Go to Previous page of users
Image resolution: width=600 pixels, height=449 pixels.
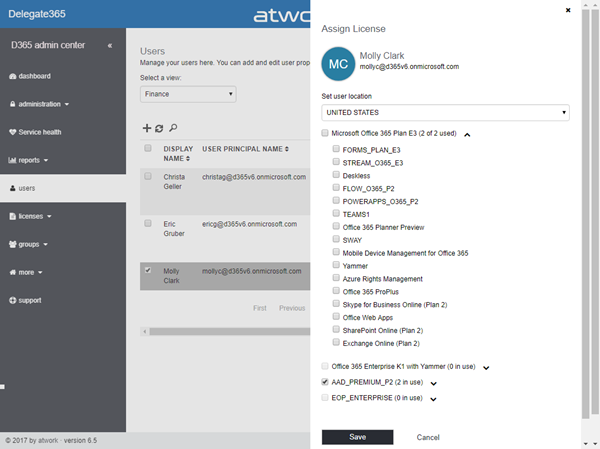pyautogui.click(x=292, y=308)
